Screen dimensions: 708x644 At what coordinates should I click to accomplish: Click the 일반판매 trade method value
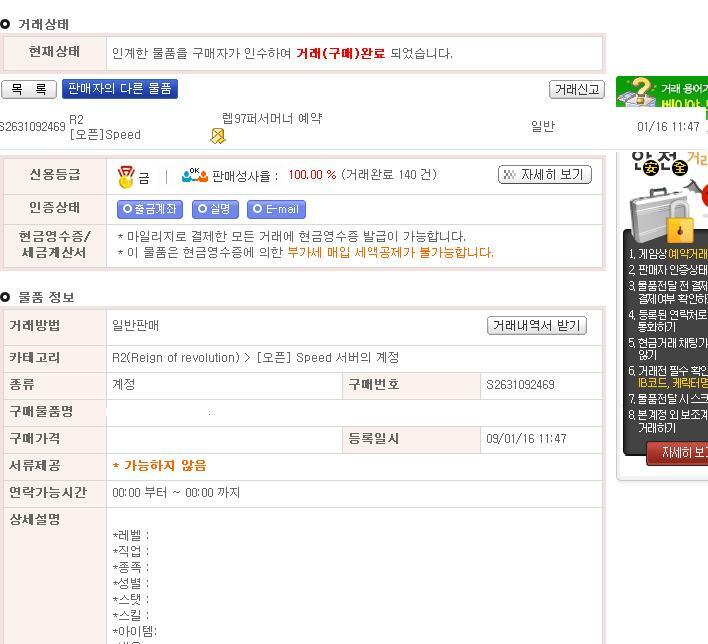pyautogui.click(x=135, y=325)
